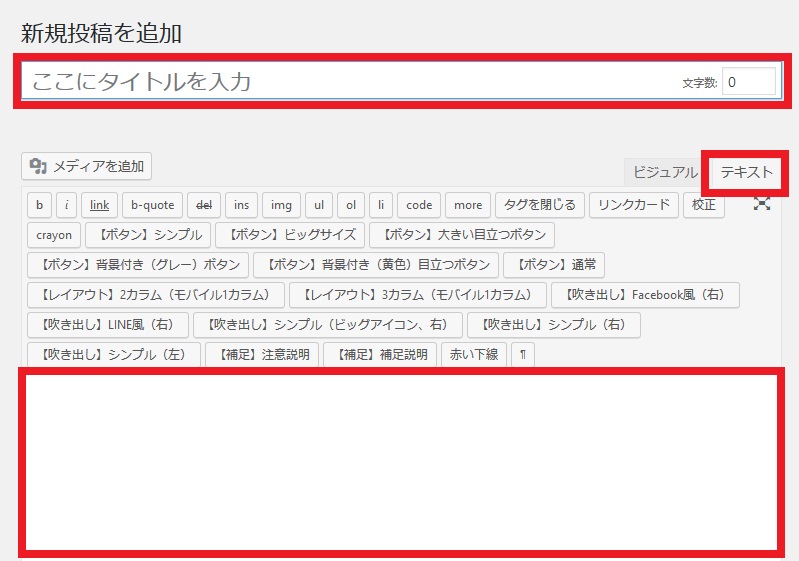Screen dimensions: 799x561
Task: Toggle fullscreen distraction-free writing icon
Action: pyautogui.click(x=762, y=204)
